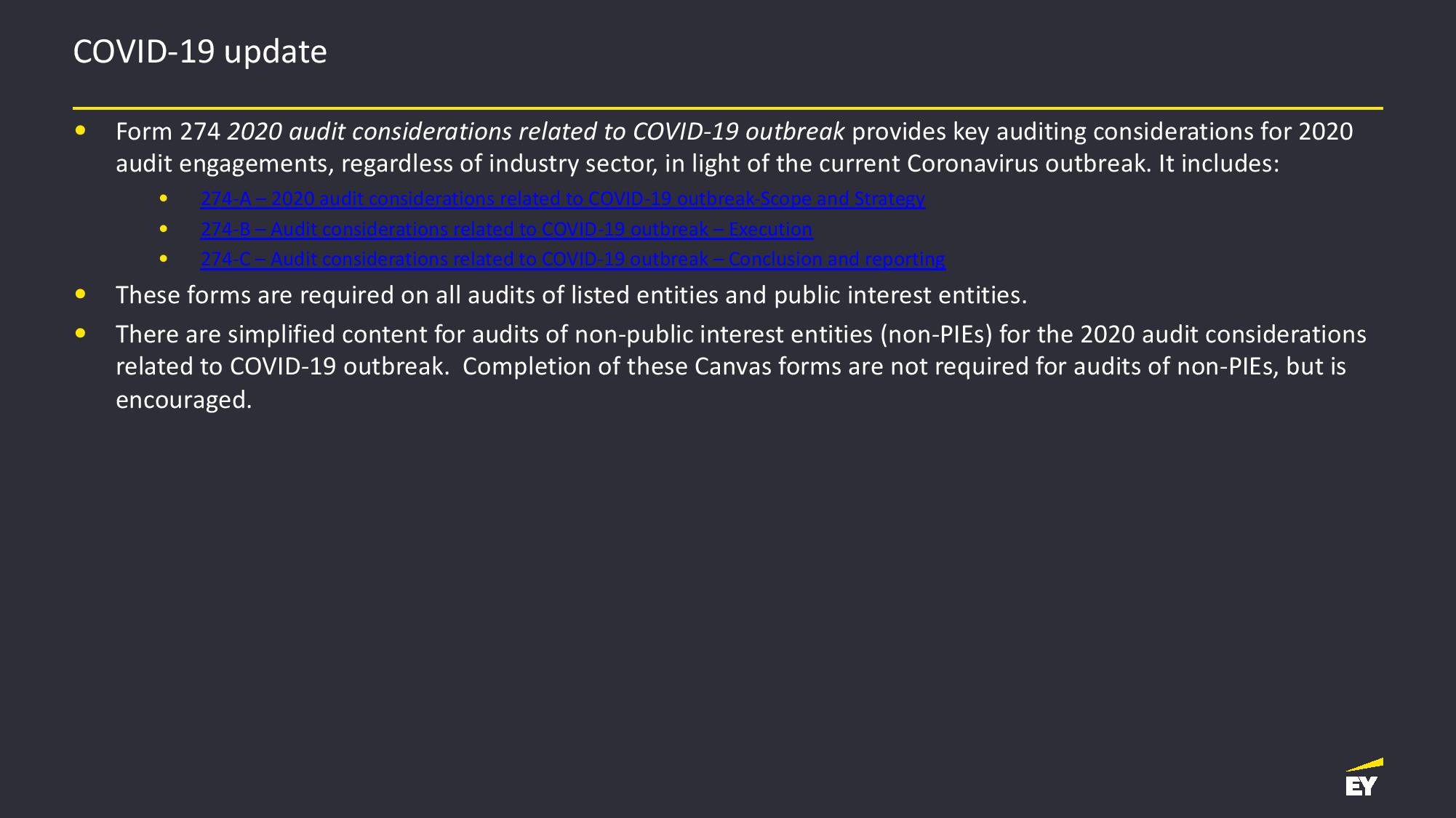Open the 274-A Scope and Strategy link
The height and width of the screenshot is (818, 1456).
point(562,199)
